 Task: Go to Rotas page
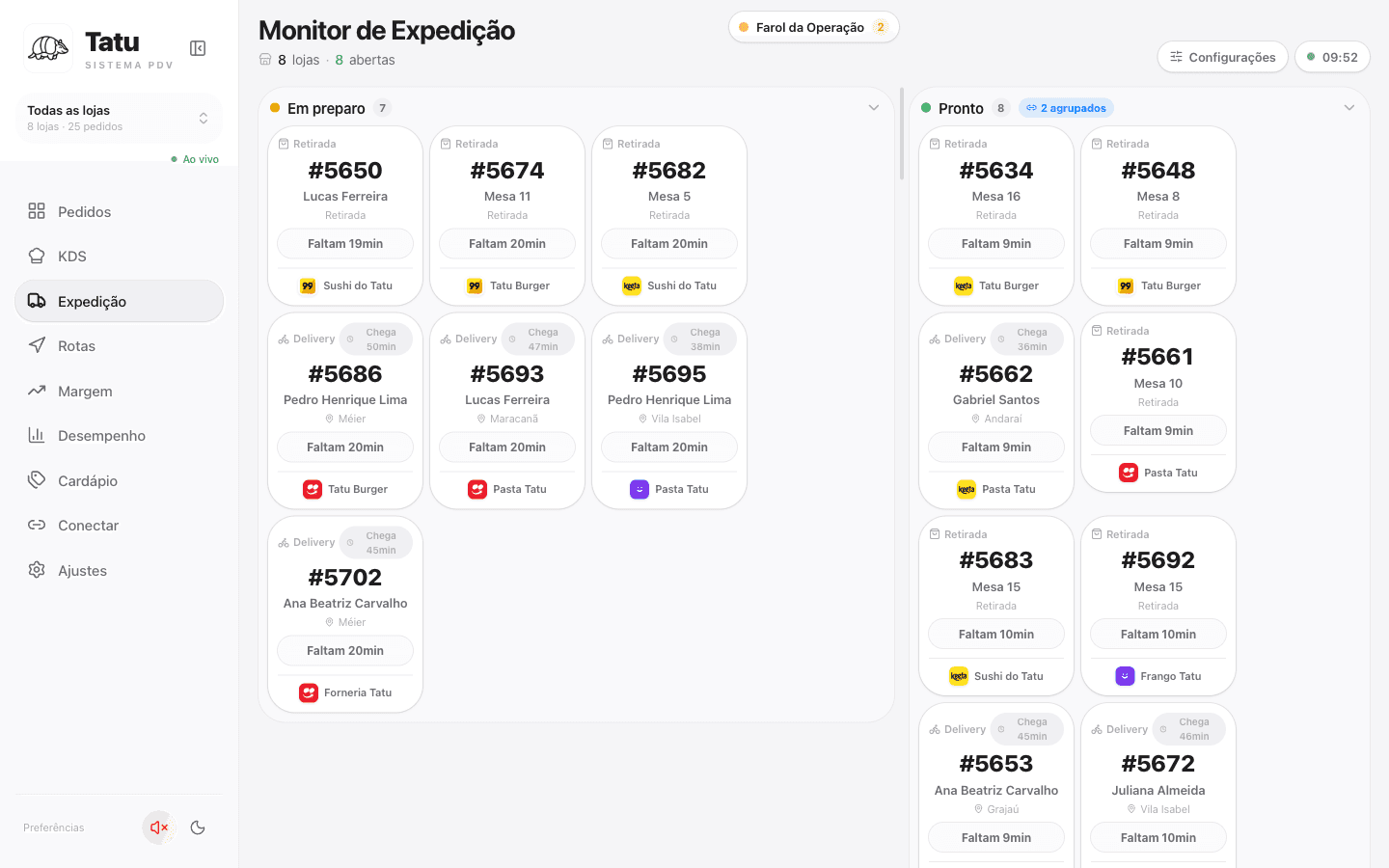[119, 346]
